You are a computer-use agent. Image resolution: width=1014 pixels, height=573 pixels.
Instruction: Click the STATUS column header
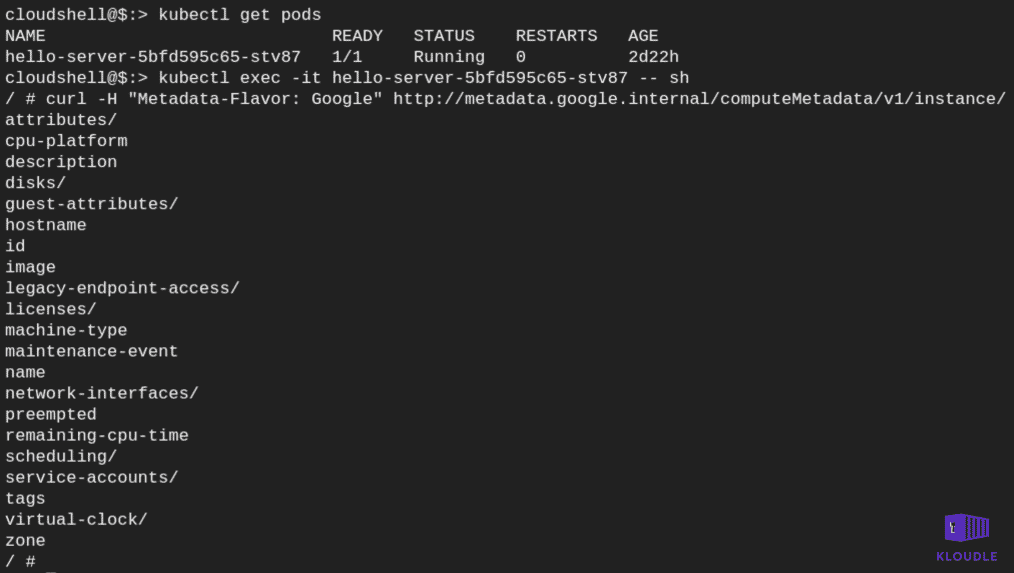(444, 36)
